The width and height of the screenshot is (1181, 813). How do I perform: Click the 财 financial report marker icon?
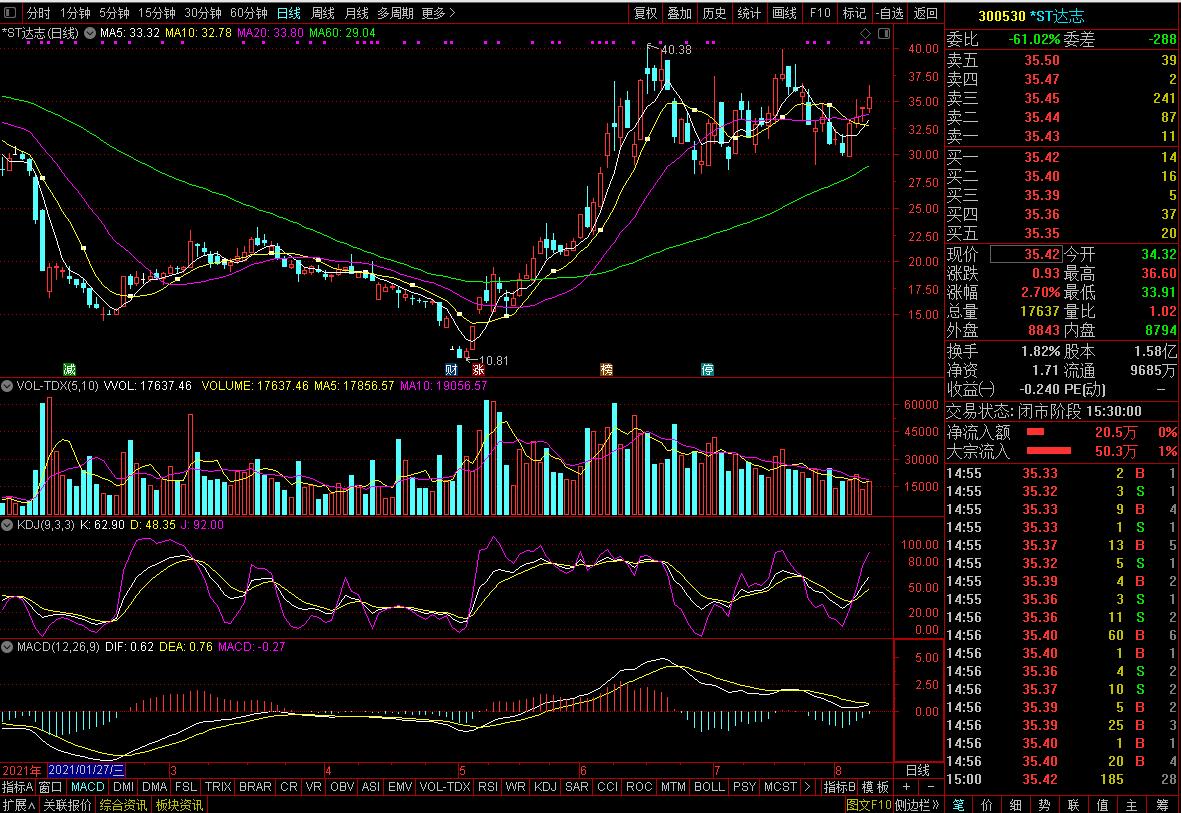click(451, 369)
